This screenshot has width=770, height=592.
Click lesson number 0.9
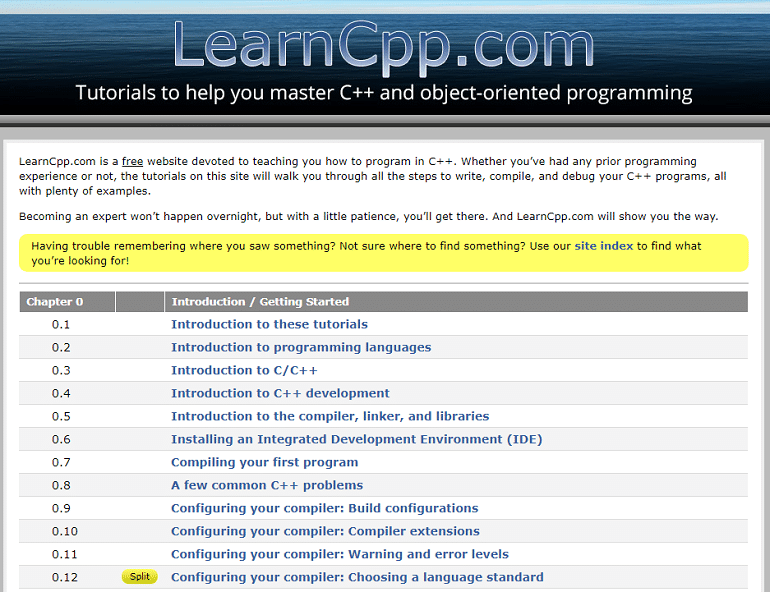[61, 509]
